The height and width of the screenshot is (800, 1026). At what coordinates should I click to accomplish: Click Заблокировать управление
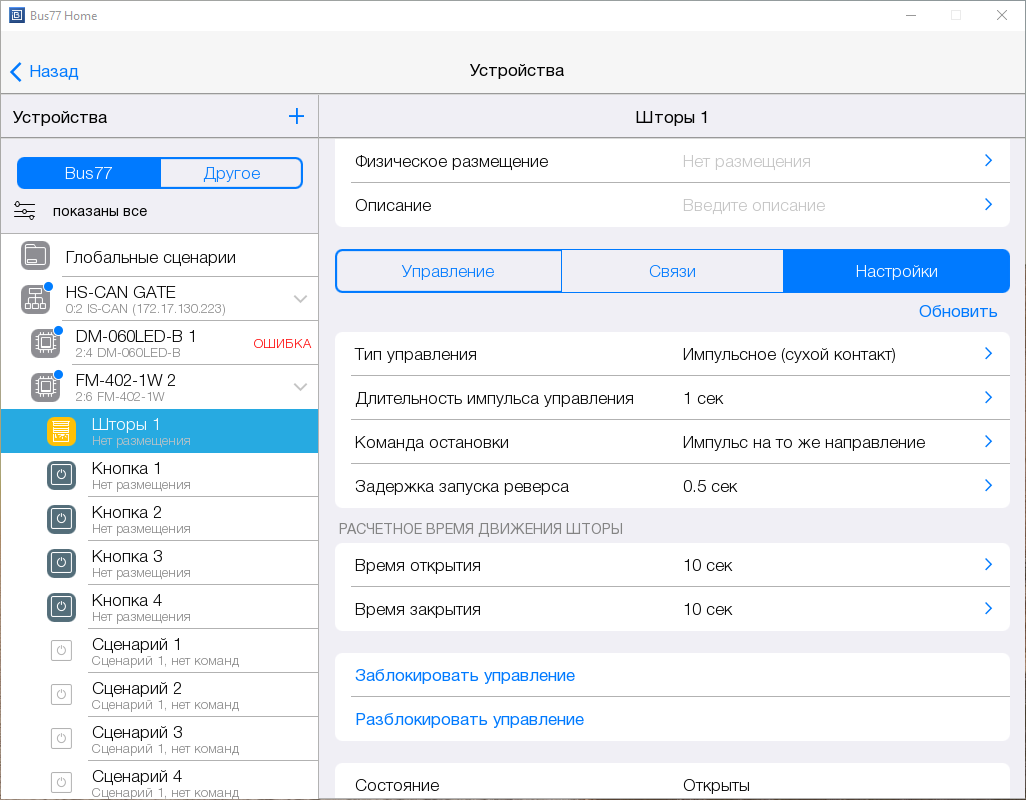coord(465,675)
